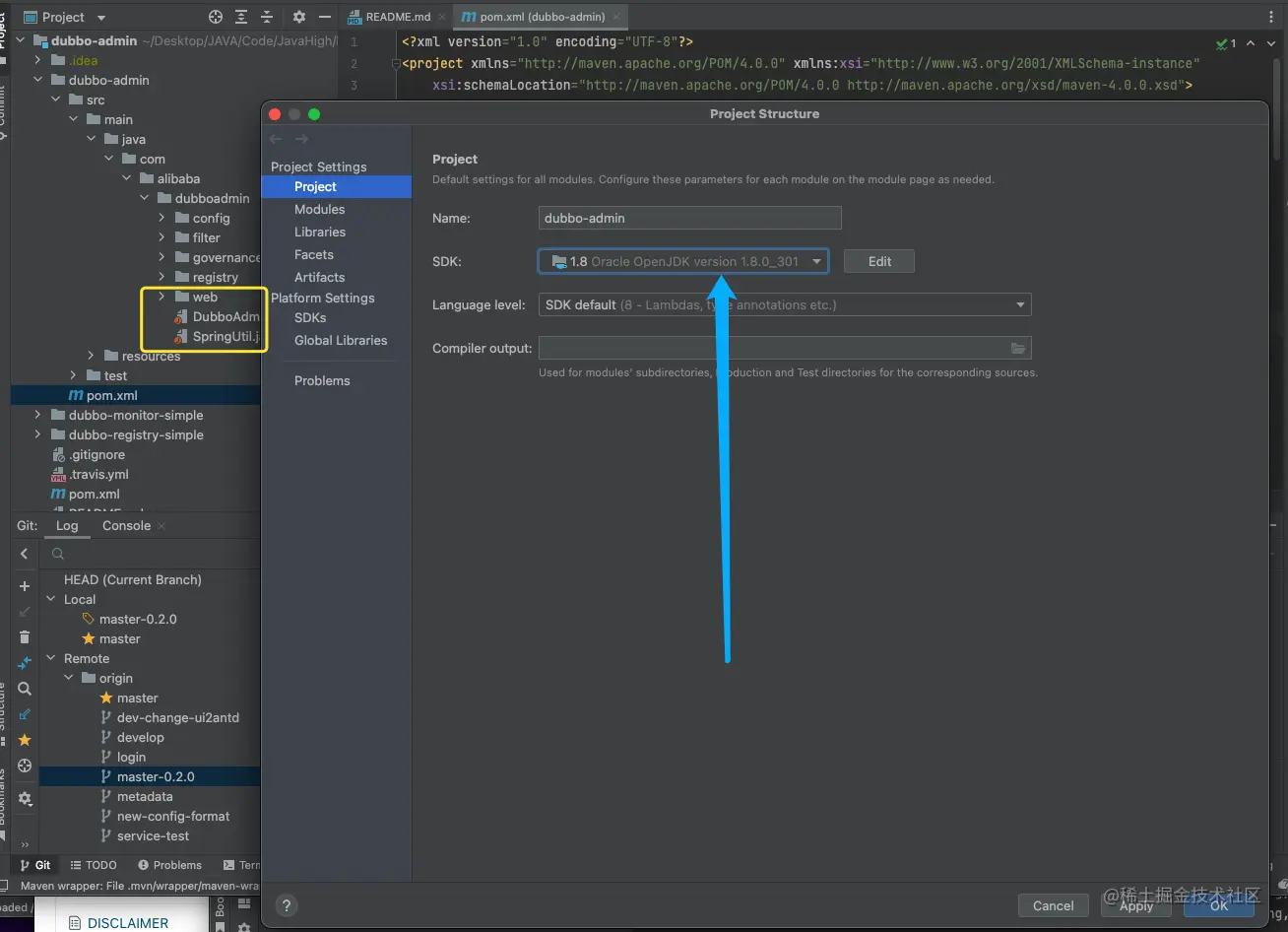
Task: Open the SDK dropdown
Action: click(683, 261)
